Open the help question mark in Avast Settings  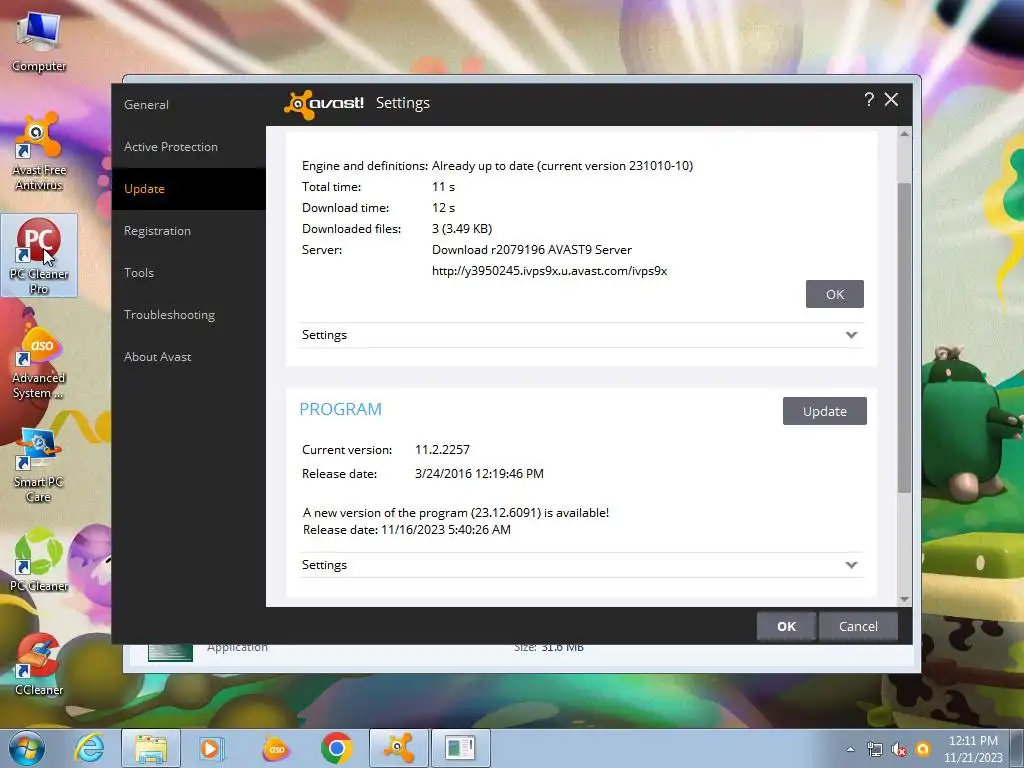pos(869,99)
